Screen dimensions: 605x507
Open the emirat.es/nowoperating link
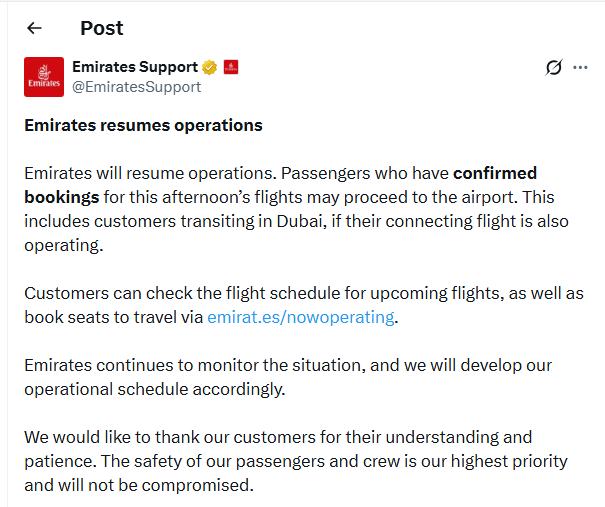pos(301,318)
